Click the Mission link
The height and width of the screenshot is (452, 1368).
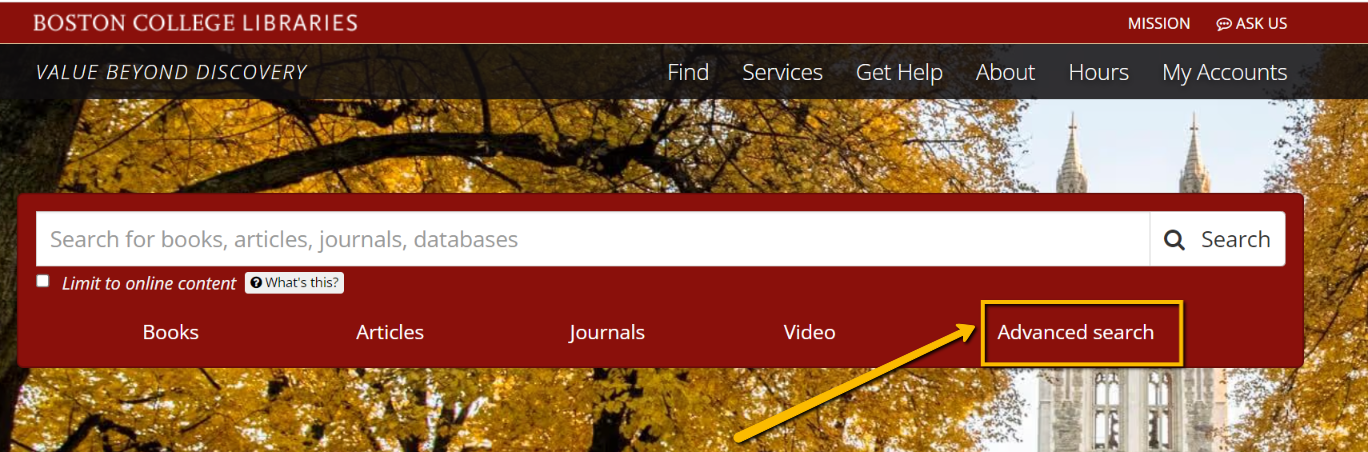pos(1159,23)
